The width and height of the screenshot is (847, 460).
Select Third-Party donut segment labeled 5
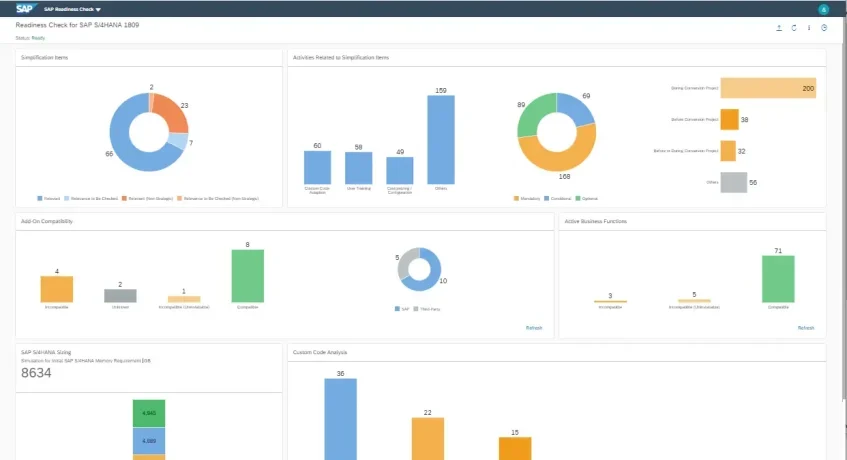[405, 262]
